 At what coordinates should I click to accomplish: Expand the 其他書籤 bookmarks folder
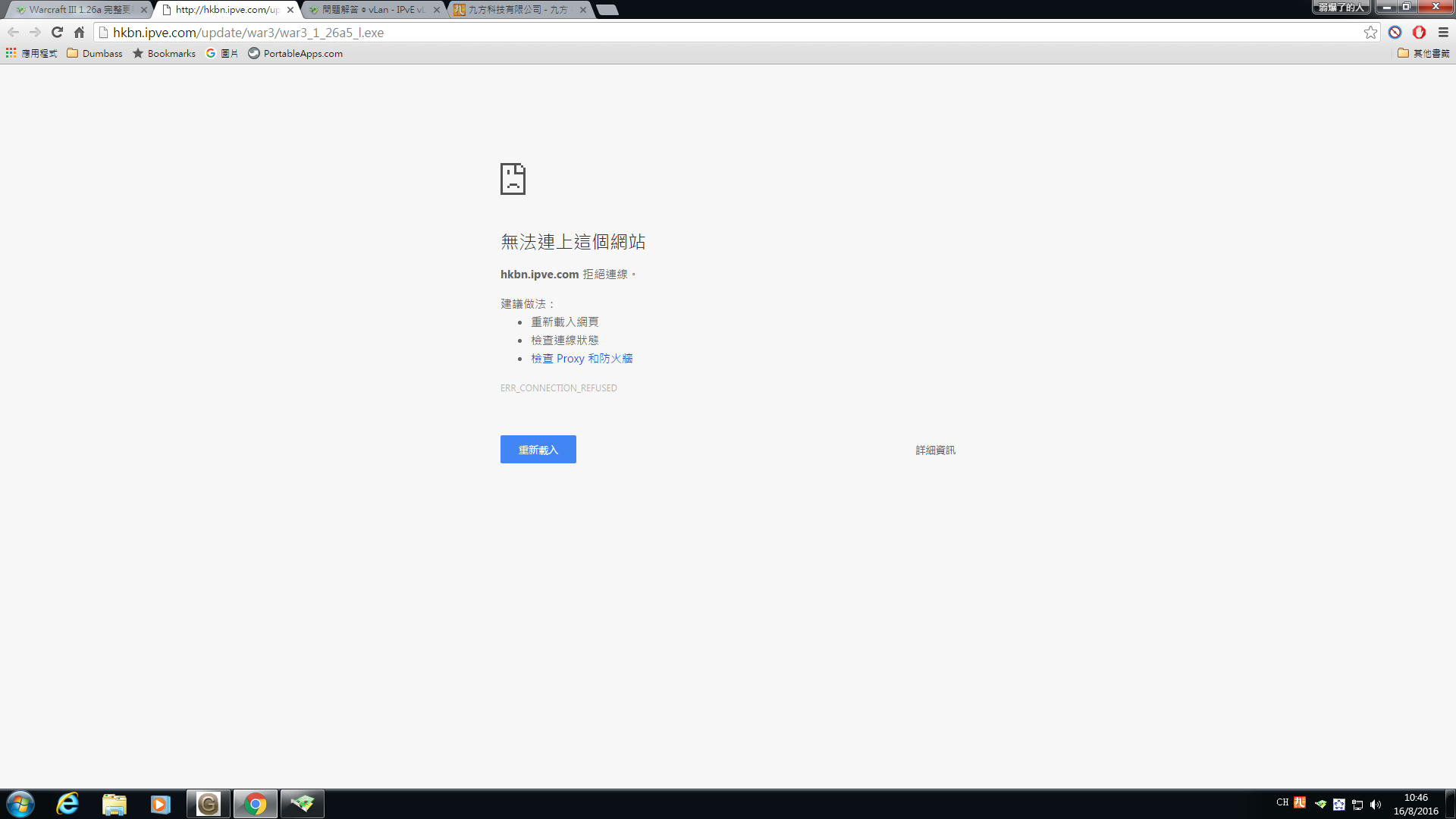(x=1423, y=53)
